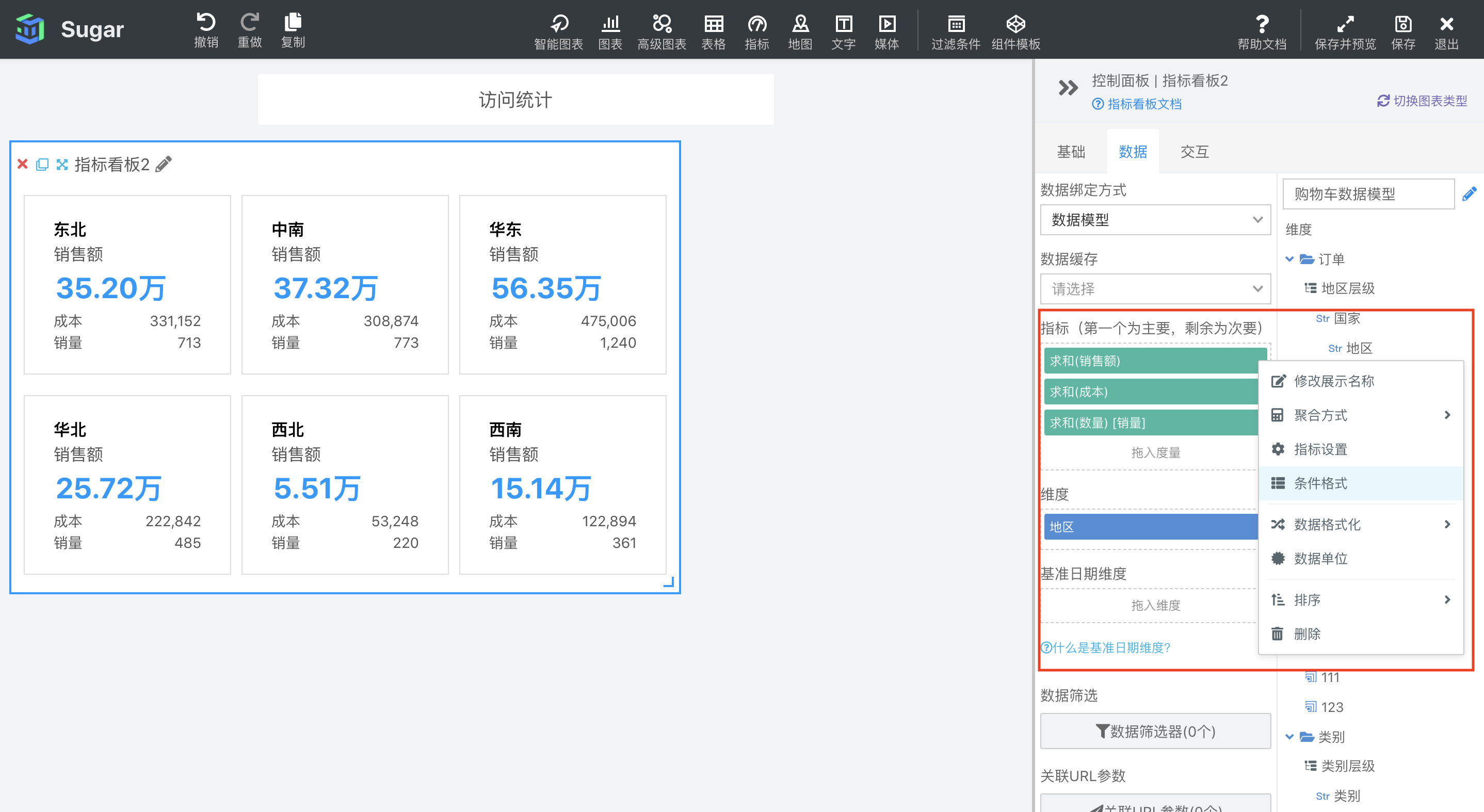Switch to the 数据 tab
Image resolution: width=1484 pixels, height=812 pixels.
click(x=1133, y=152)
